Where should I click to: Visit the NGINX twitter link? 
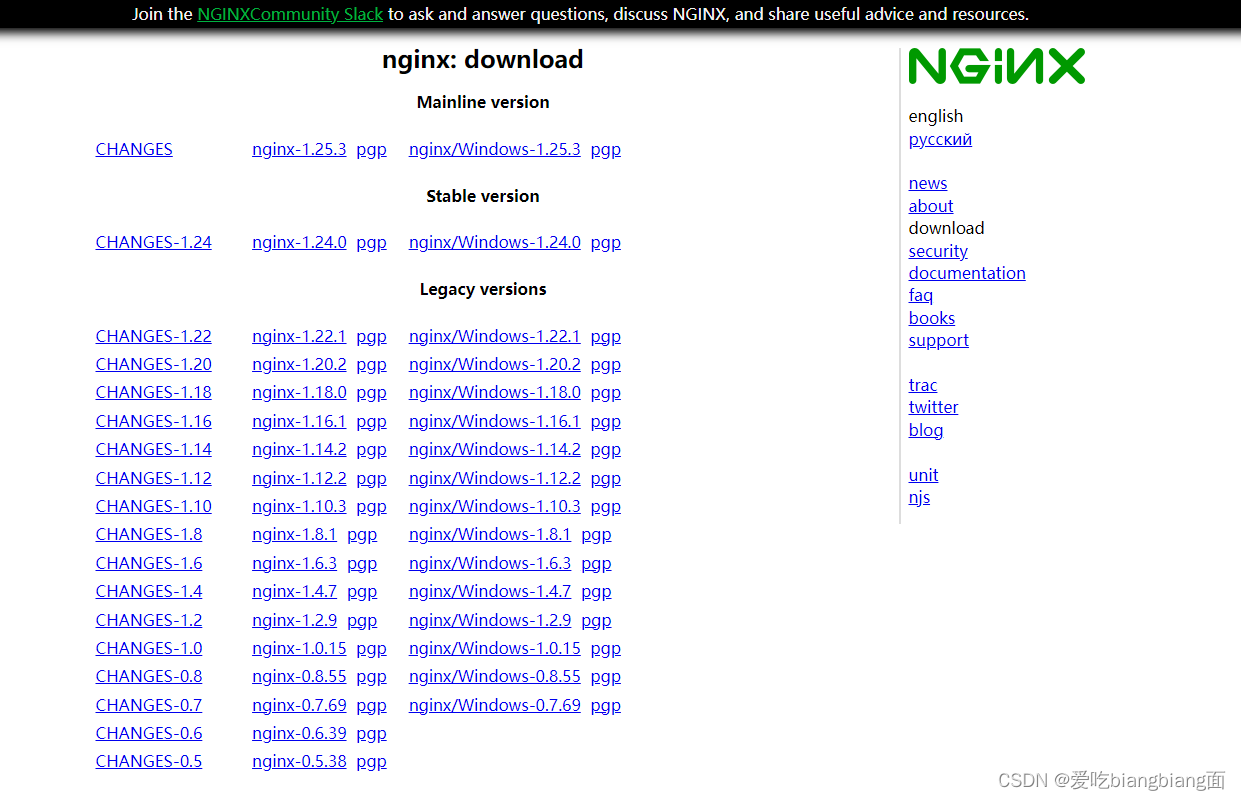933,407
